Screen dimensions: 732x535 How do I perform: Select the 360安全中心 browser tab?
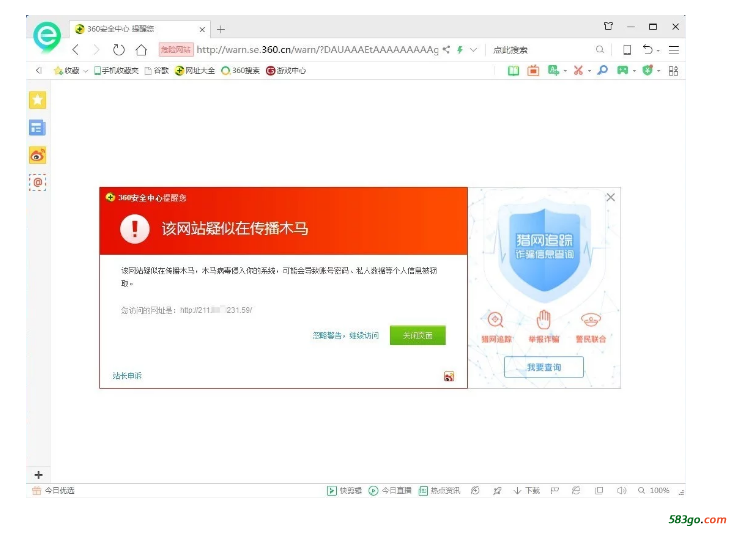(x=139, y=29)
